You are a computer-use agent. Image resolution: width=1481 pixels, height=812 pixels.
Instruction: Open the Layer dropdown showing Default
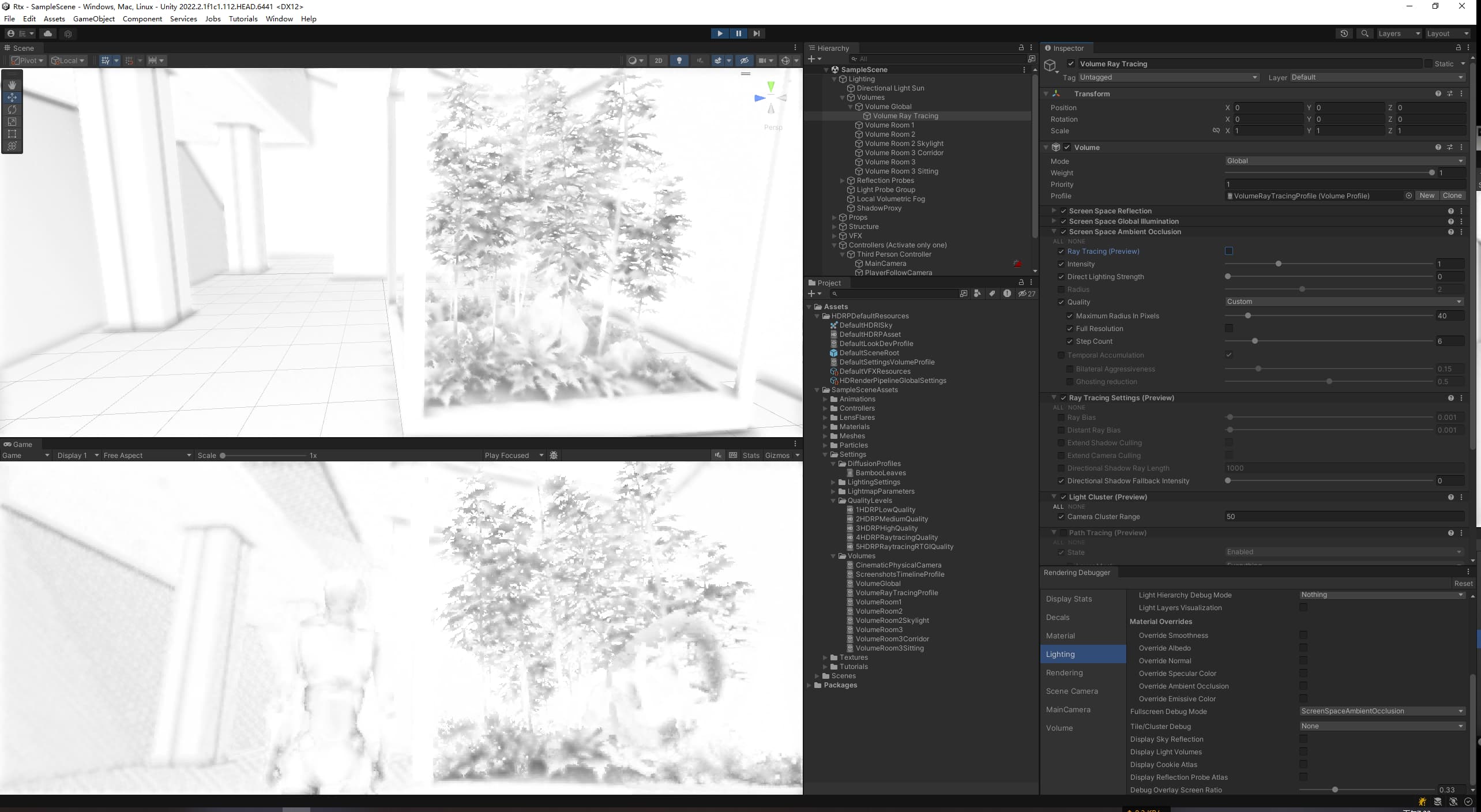(1377, 77)
